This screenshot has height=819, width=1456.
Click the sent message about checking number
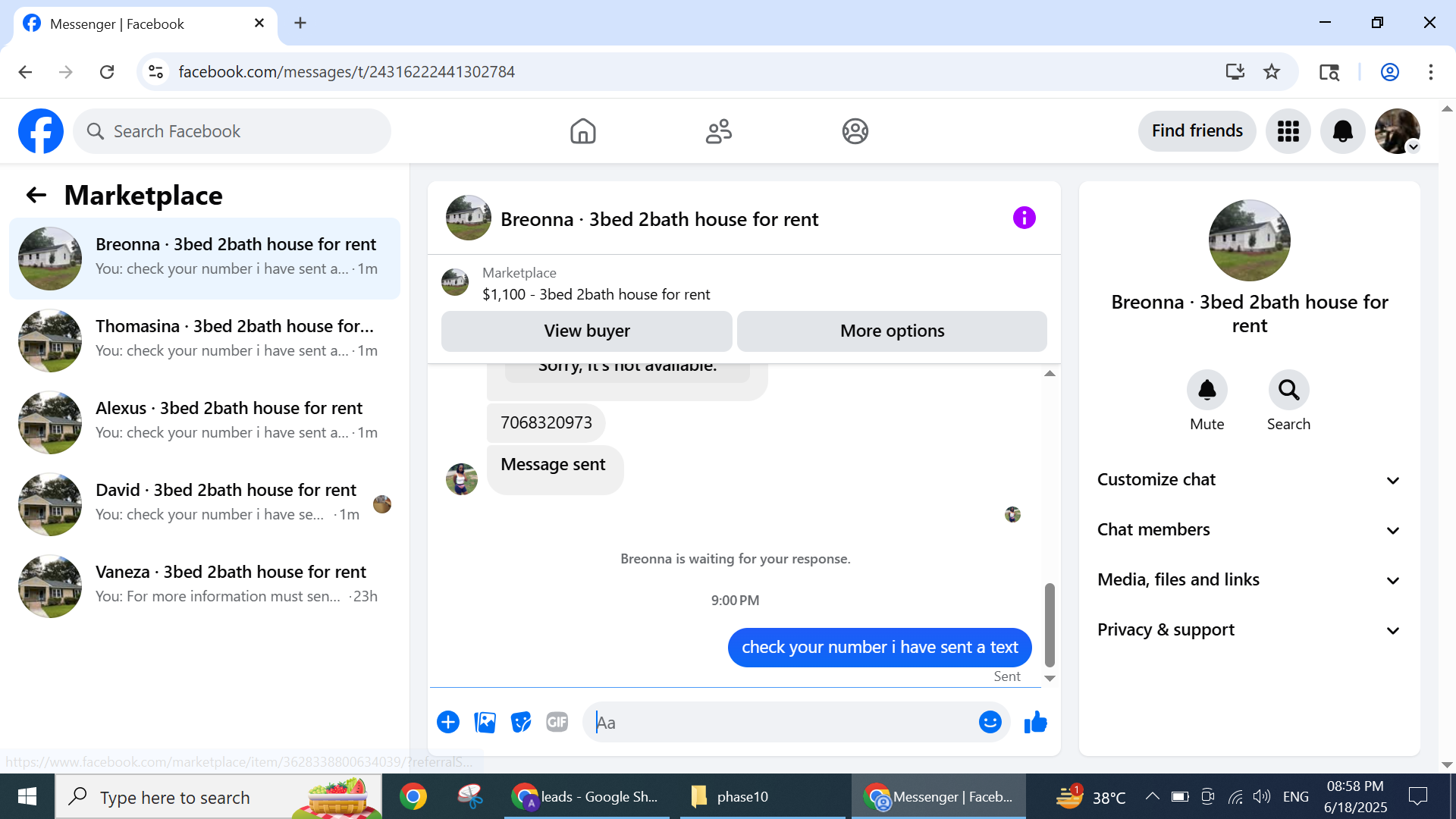pyautogui.click(x=880, y=647)
